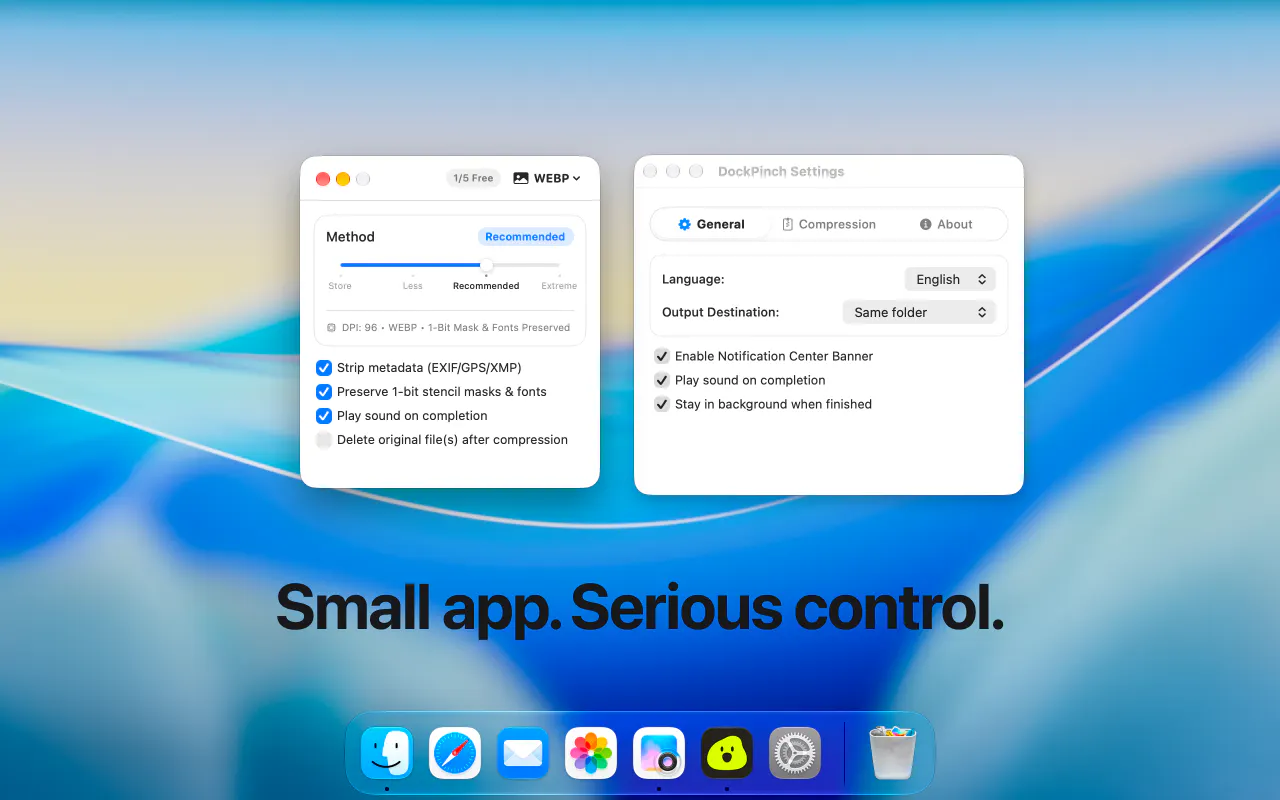Click the info icon on the About tab
Screen dimensions: 1280x800
(x=926, y=224)
